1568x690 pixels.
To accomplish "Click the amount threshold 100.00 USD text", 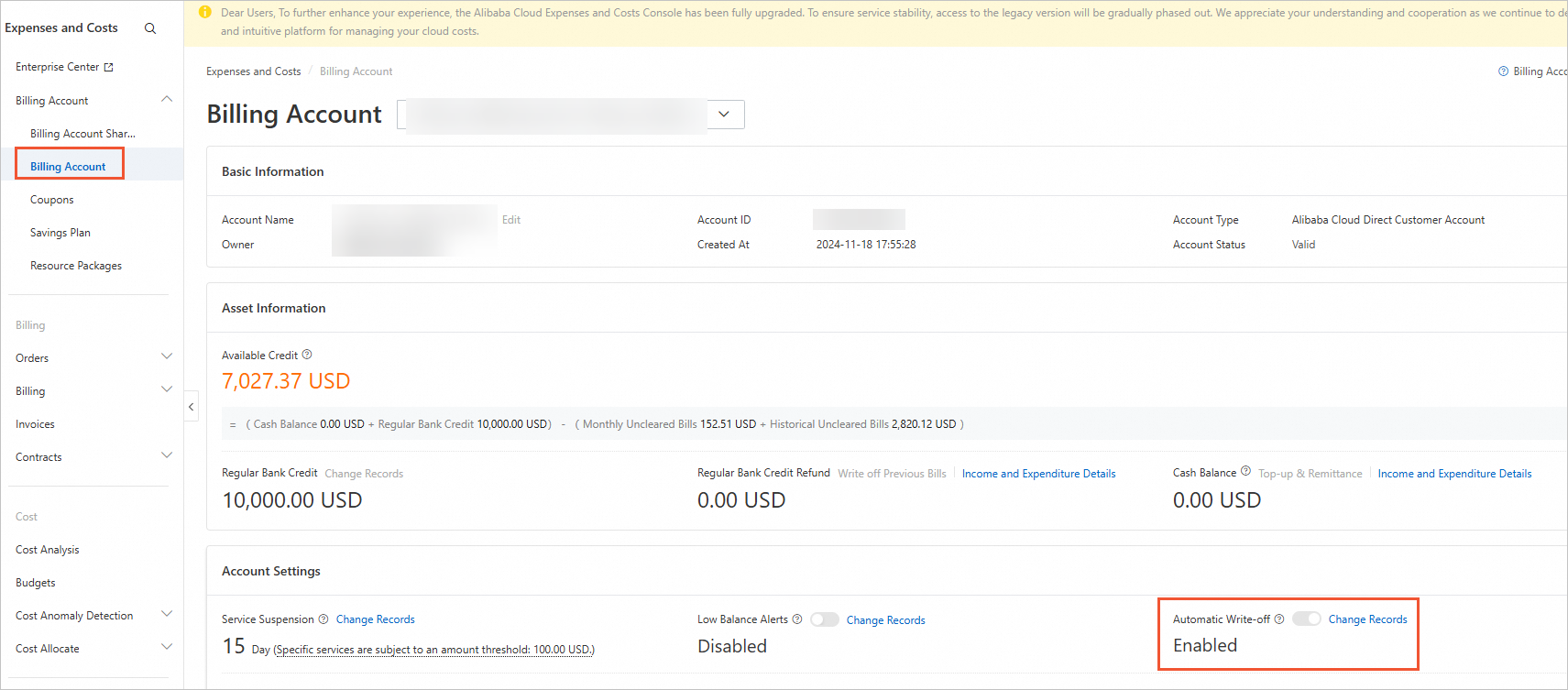I will (x=433, y=650).
